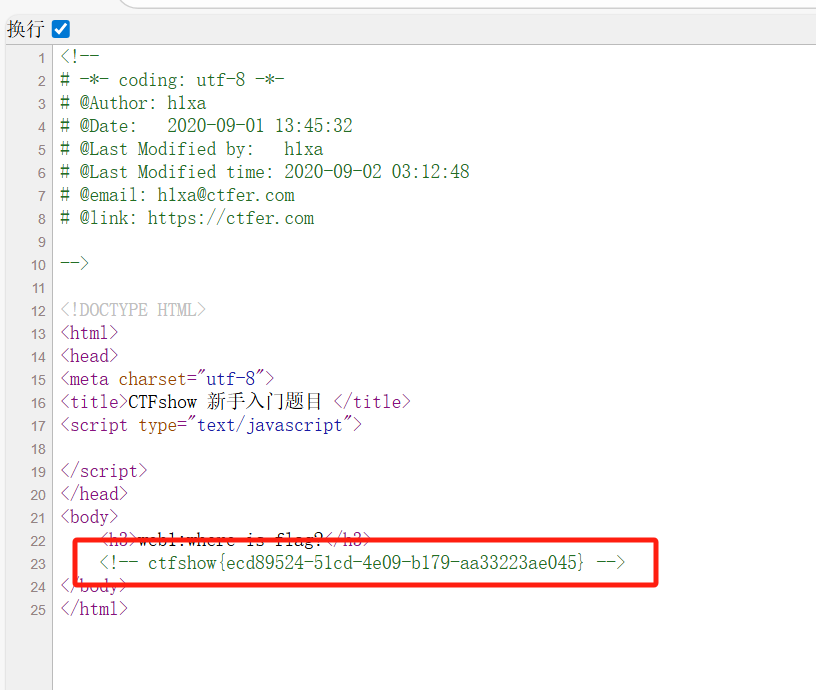The height and width of the screenshot is (690, 816).
Task: Click the closing '</head>' tag
Action: tap(94, 494)
